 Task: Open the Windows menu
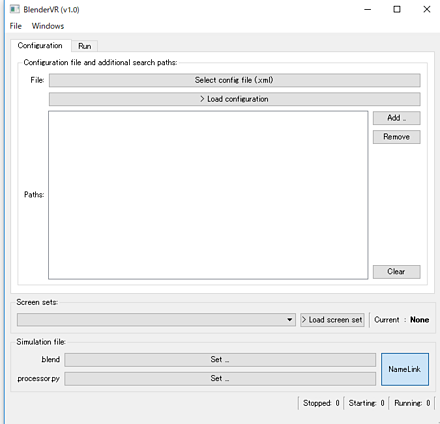pyautogui.click(x=48, y=26)
